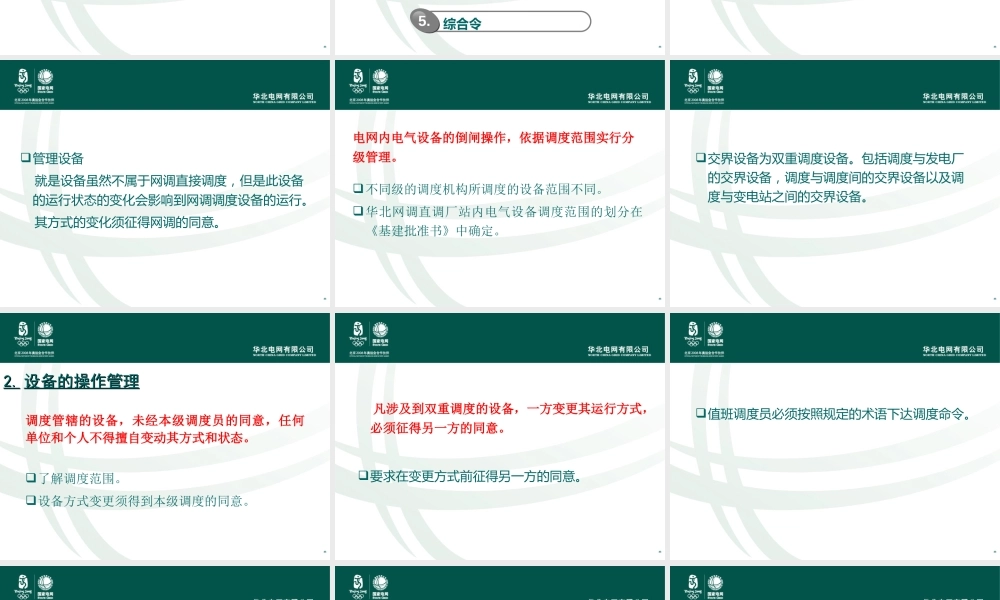The width and height of the screenshot is (1000, 600).
Task: Click 华北电网有限公司 on the 值班调度员 slide header
Action: click(953, 349)
